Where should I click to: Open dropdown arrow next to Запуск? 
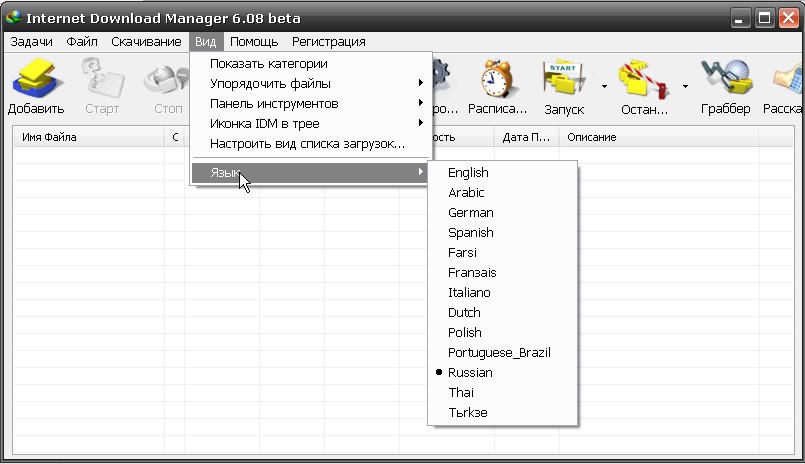(x=604, y=86)
